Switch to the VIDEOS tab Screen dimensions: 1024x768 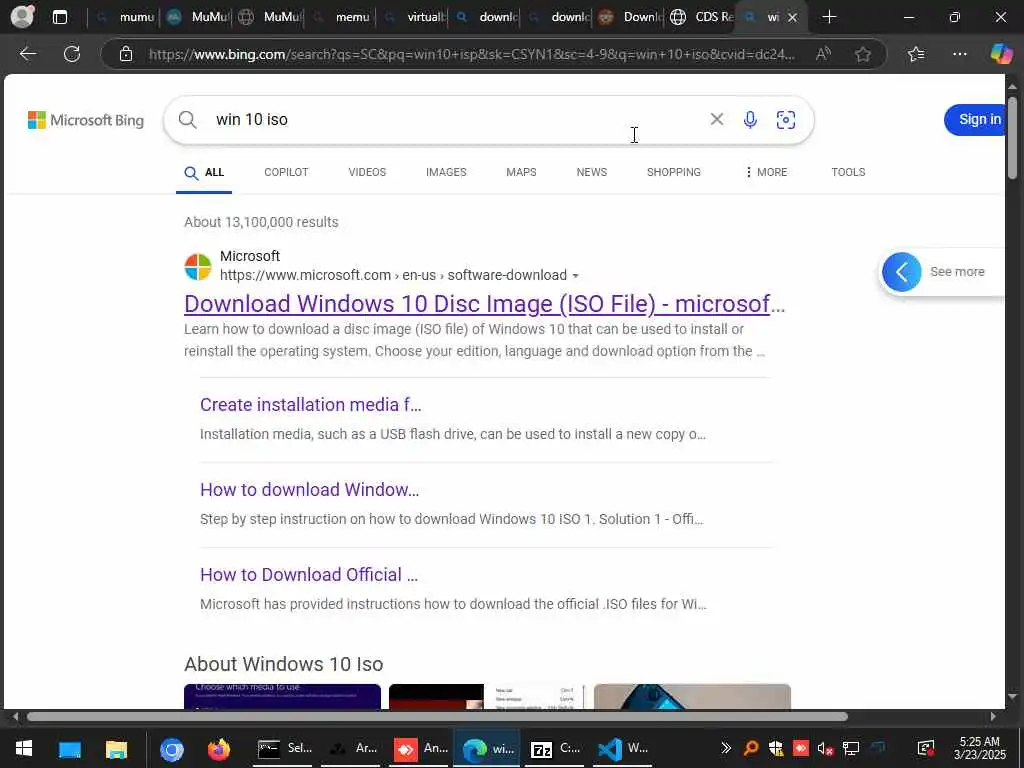click(367, 172)
